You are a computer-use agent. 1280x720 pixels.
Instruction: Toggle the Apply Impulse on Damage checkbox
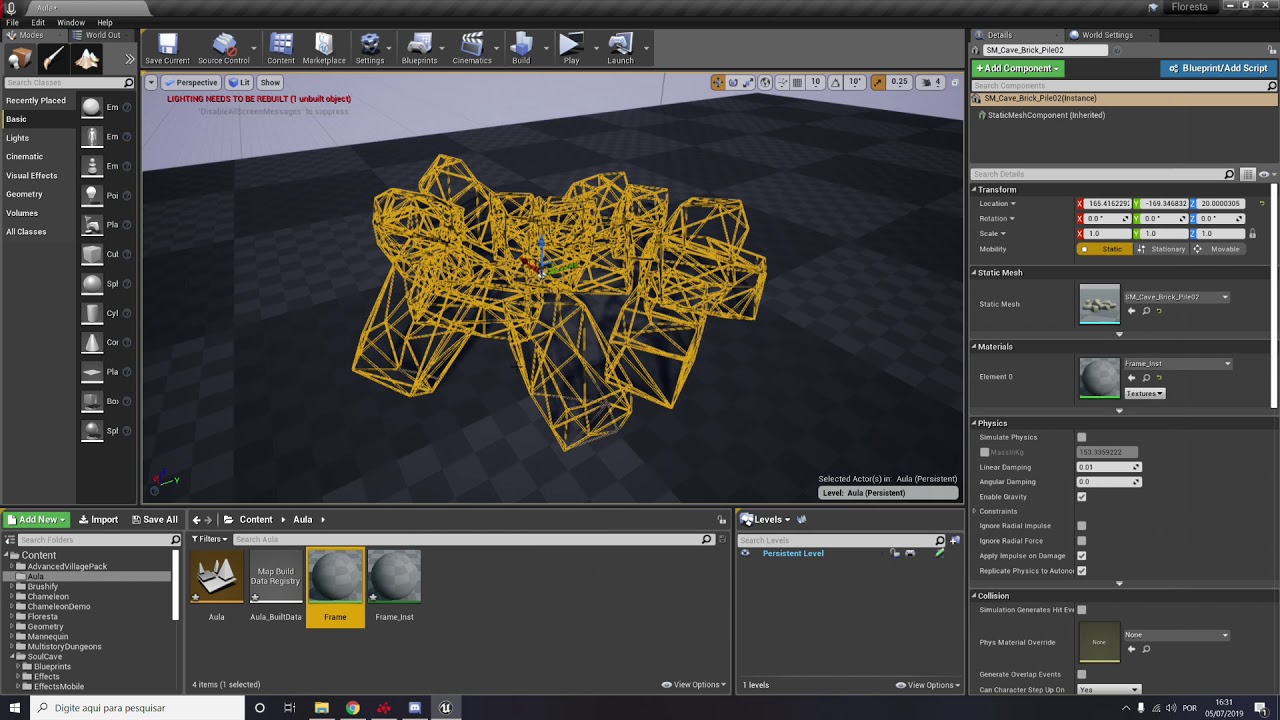pyautogui.click(x=1081, y=555)
